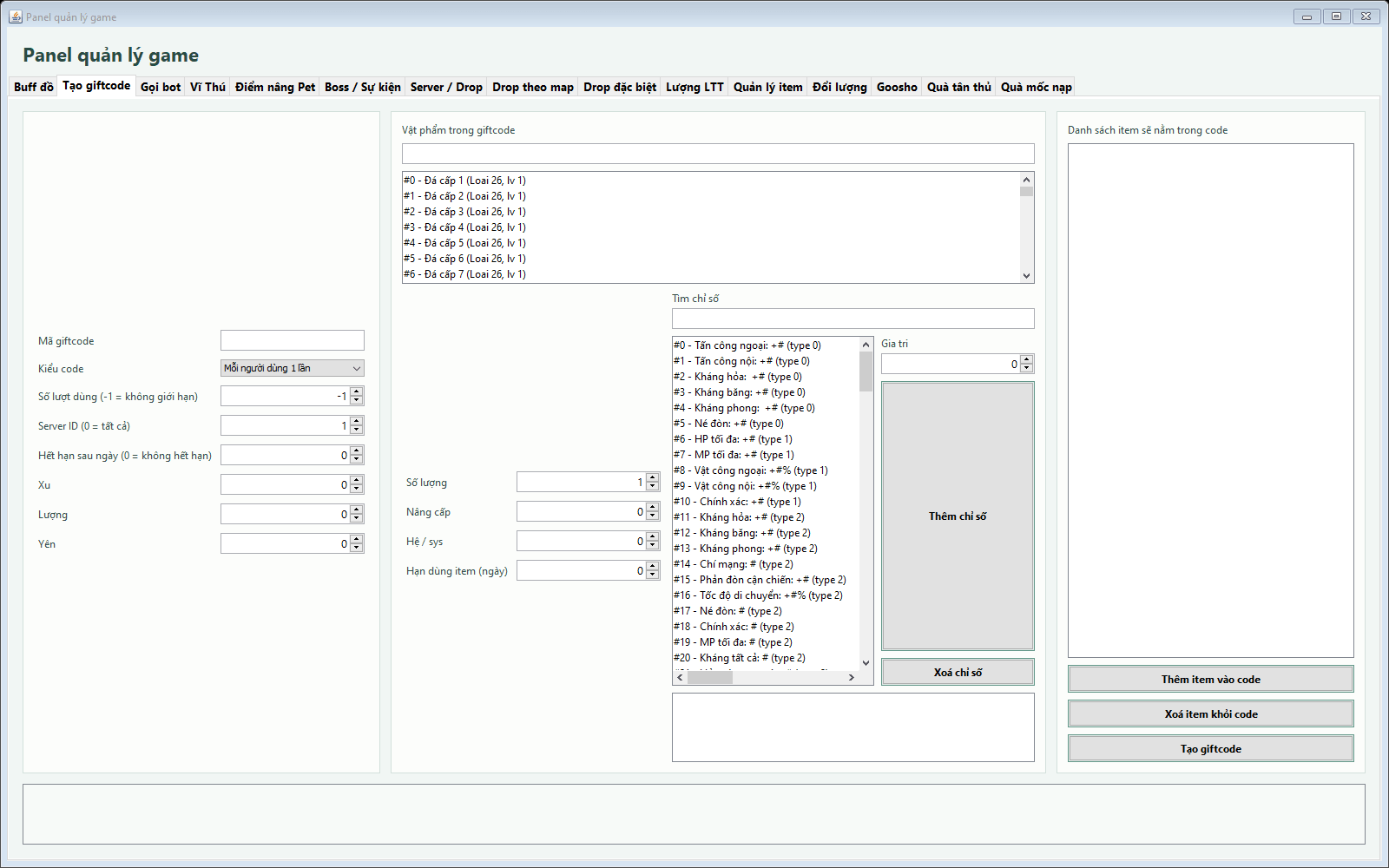Image resolution: width=1389 pixels, height=868 pixels.
Task: Select '#10 - Chính xác' stat
Action: 766,502
